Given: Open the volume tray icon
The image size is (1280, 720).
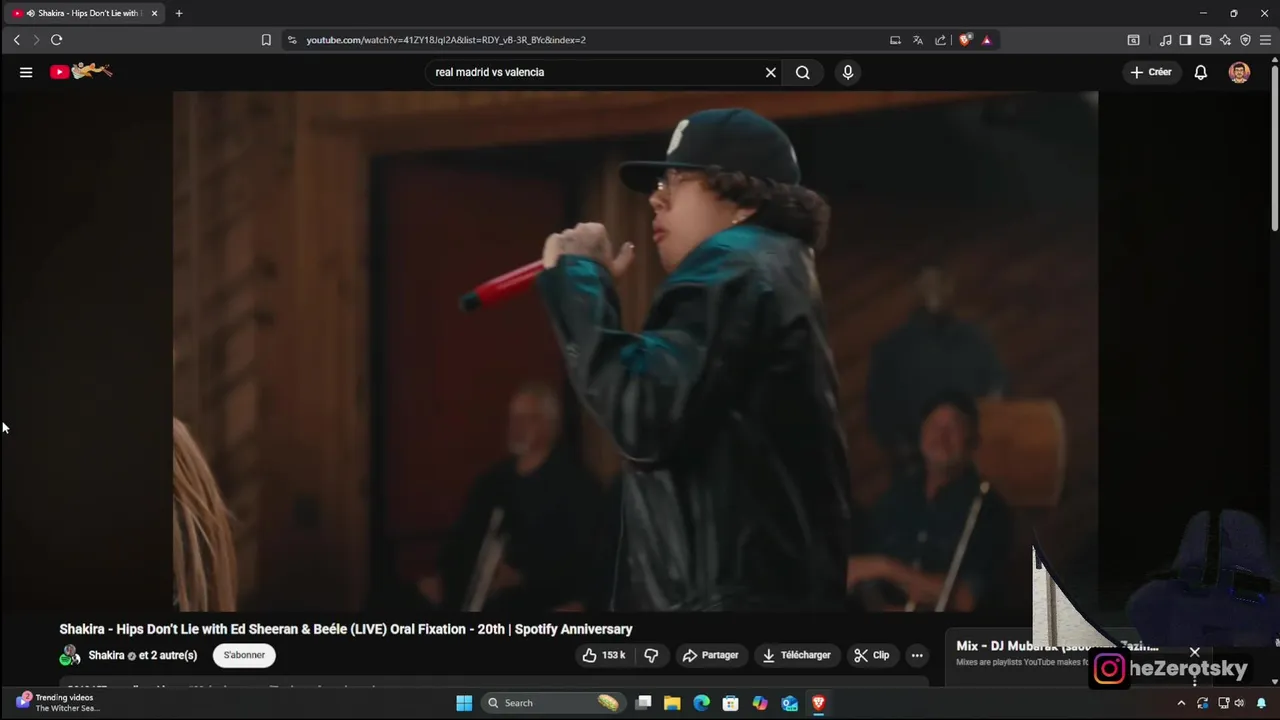Looking at the screenshot, I should coord(1240,703).
